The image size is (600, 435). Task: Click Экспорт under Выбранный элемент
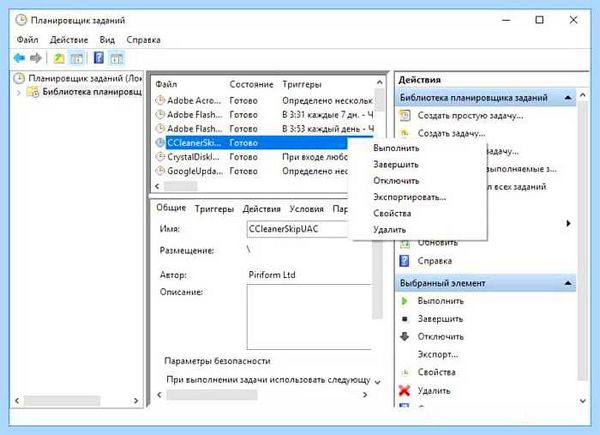point(438,354)
